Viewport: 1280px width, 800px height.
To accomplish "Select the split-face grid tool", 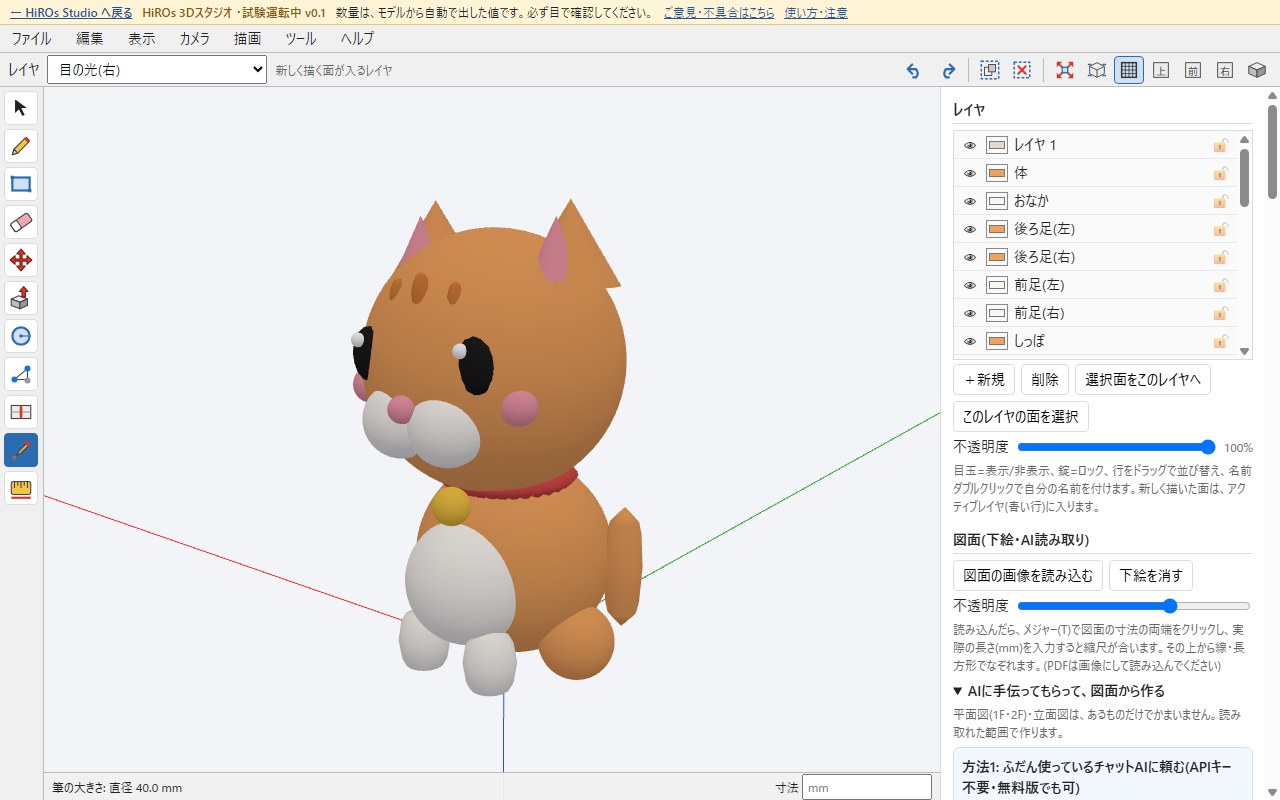I will (21, 412).
